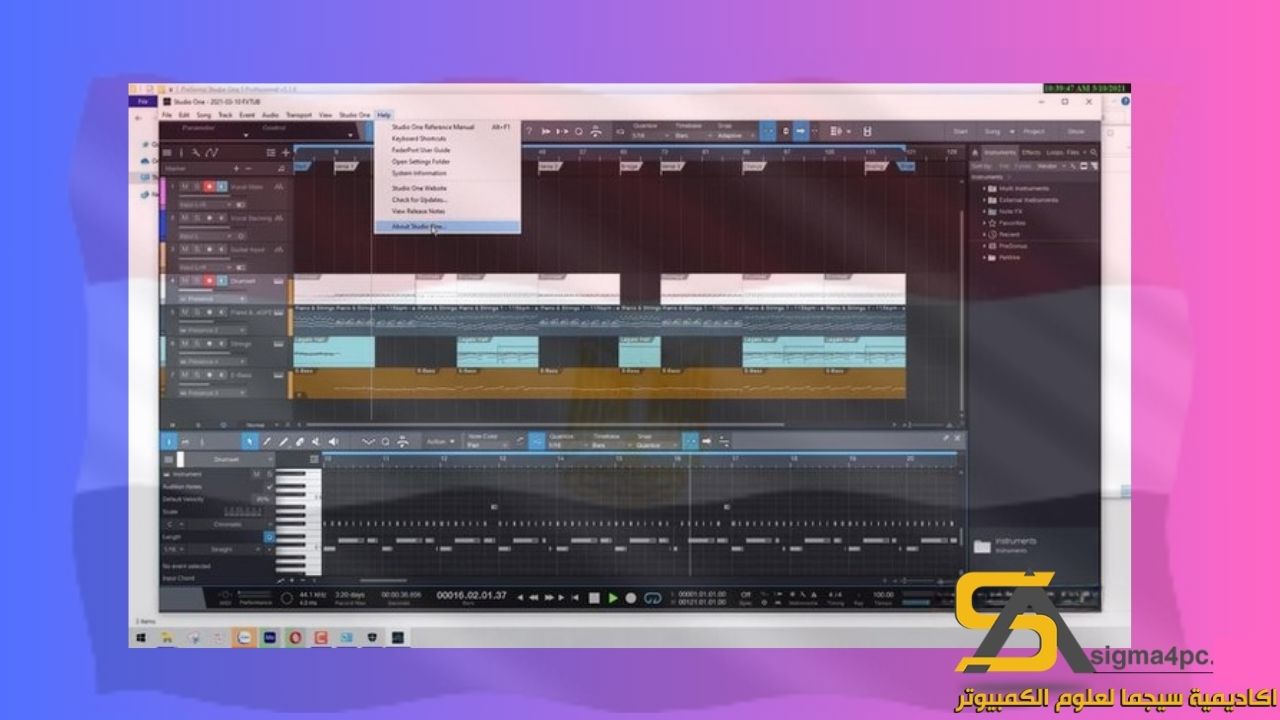Click the browser Home icon

tap(976, 152)
